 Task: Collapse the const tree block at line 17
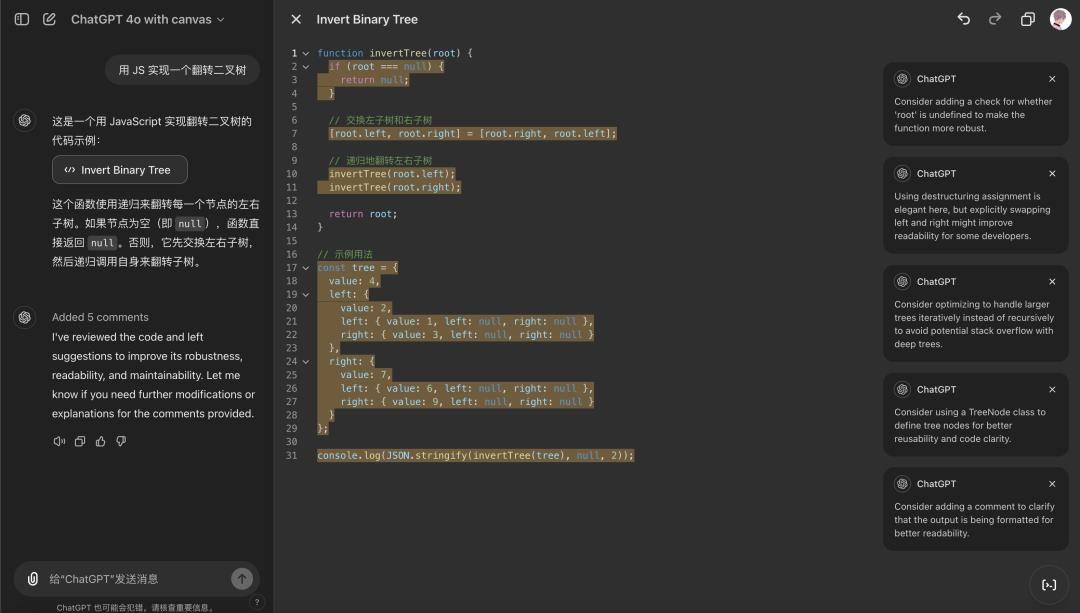pyautogui.click(x=306, y=268)
